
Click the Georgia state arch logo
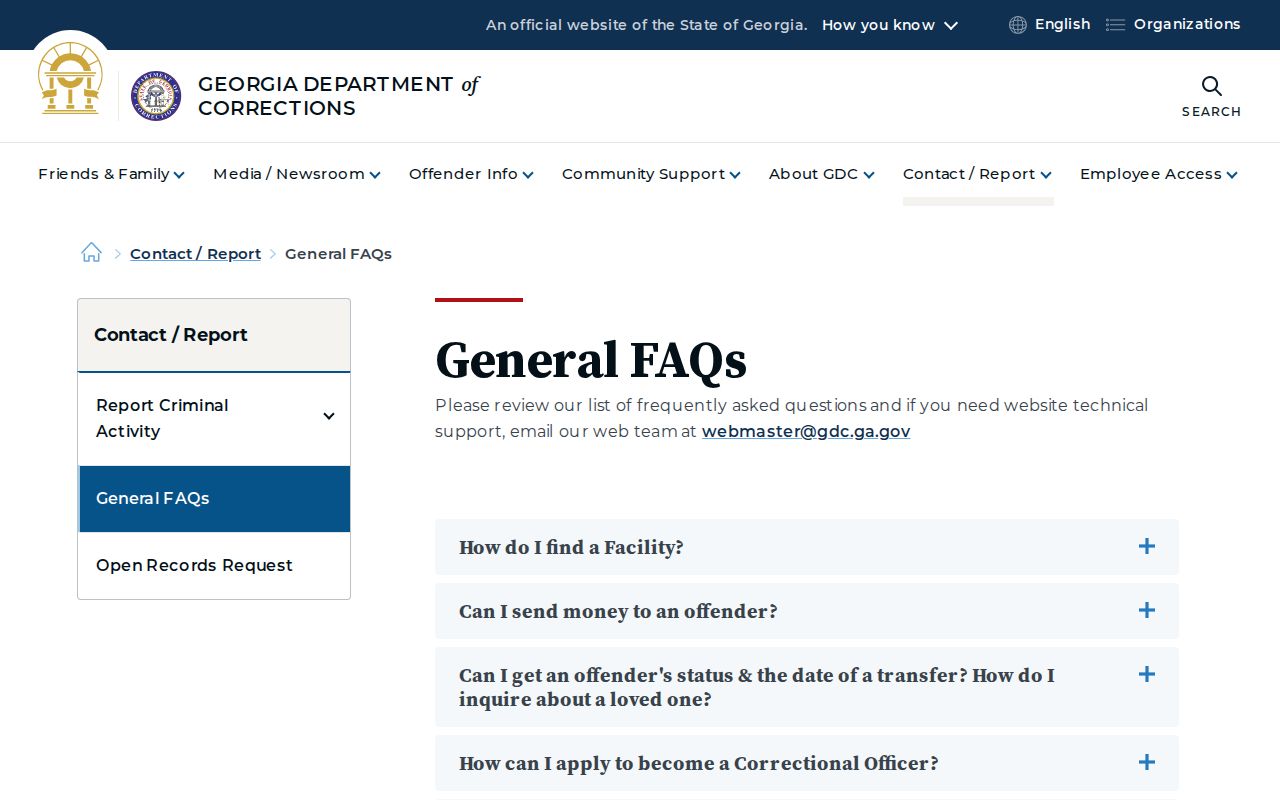70,78
